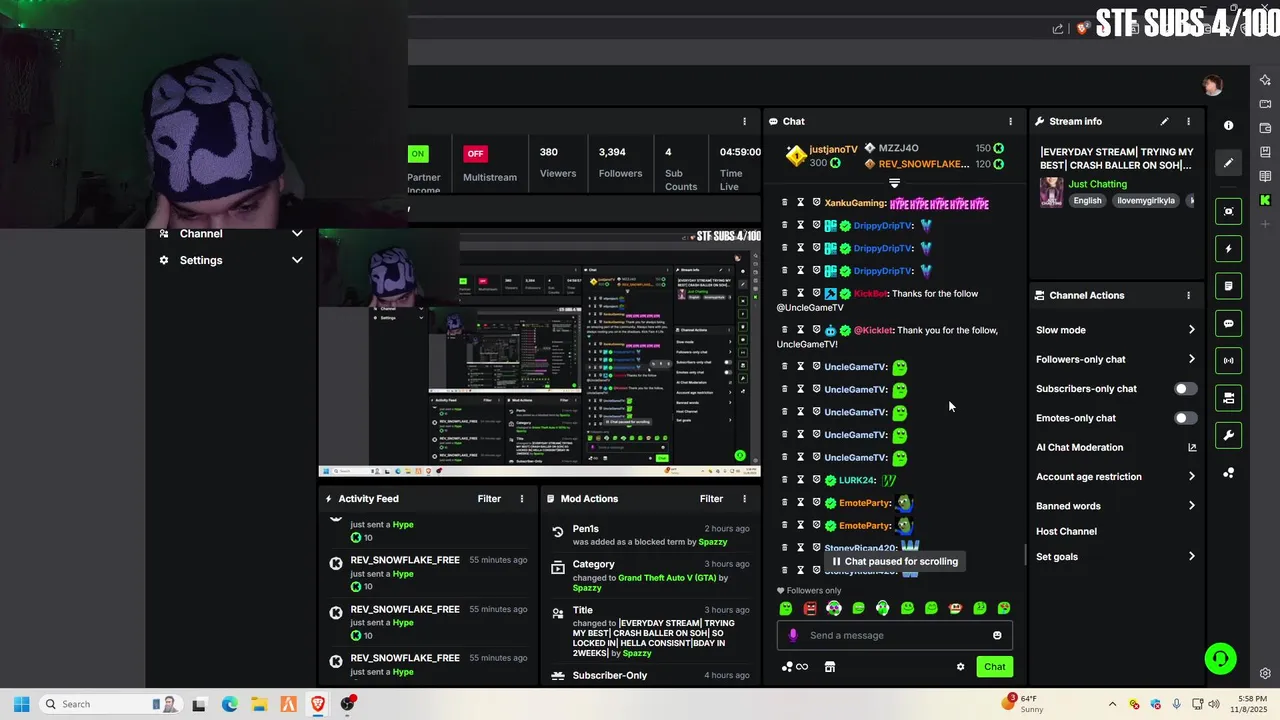
Task: Open Microsoft Edge from taskbar
Action: (229, 704)
